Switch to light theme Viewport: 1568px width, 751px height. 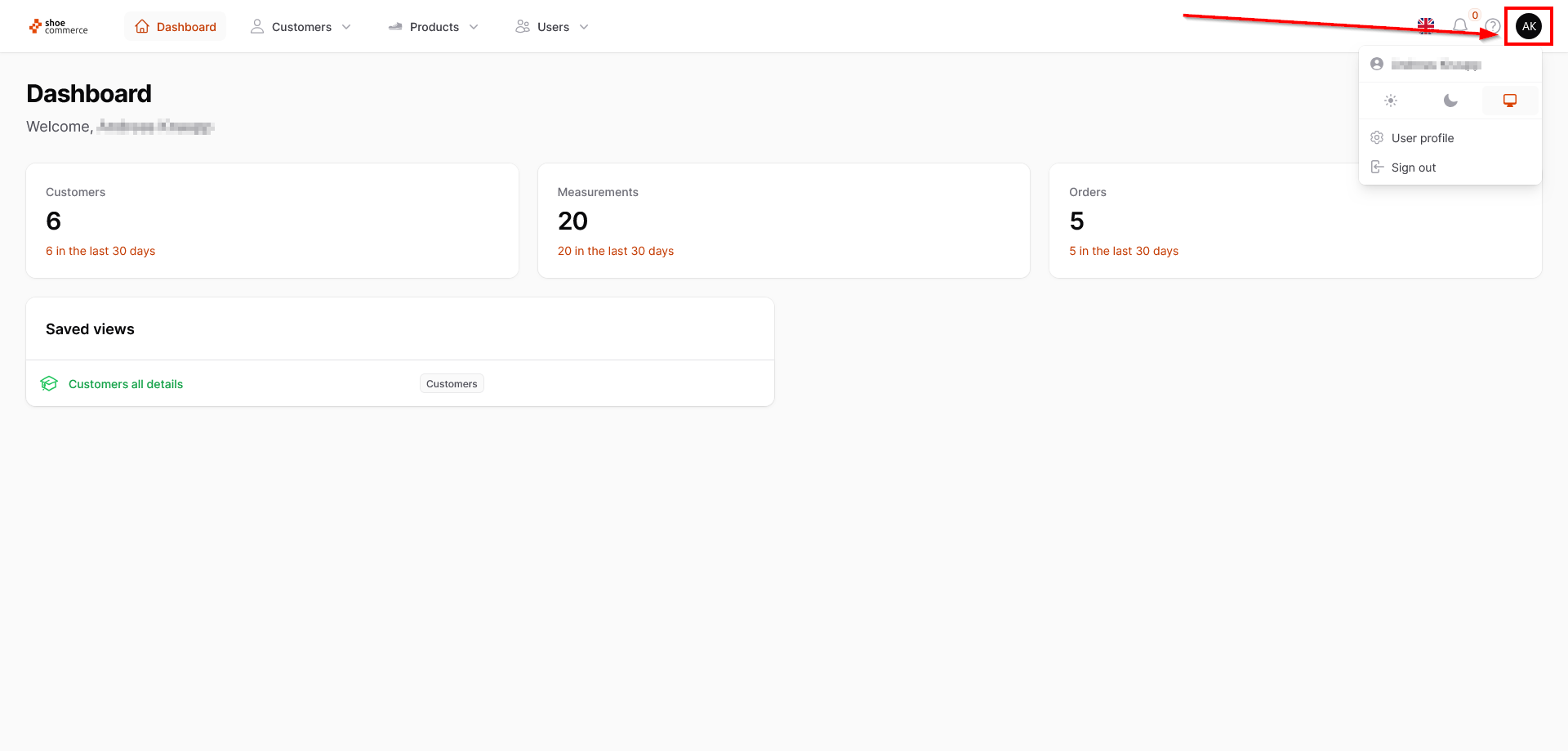[x=1391, y=101]
